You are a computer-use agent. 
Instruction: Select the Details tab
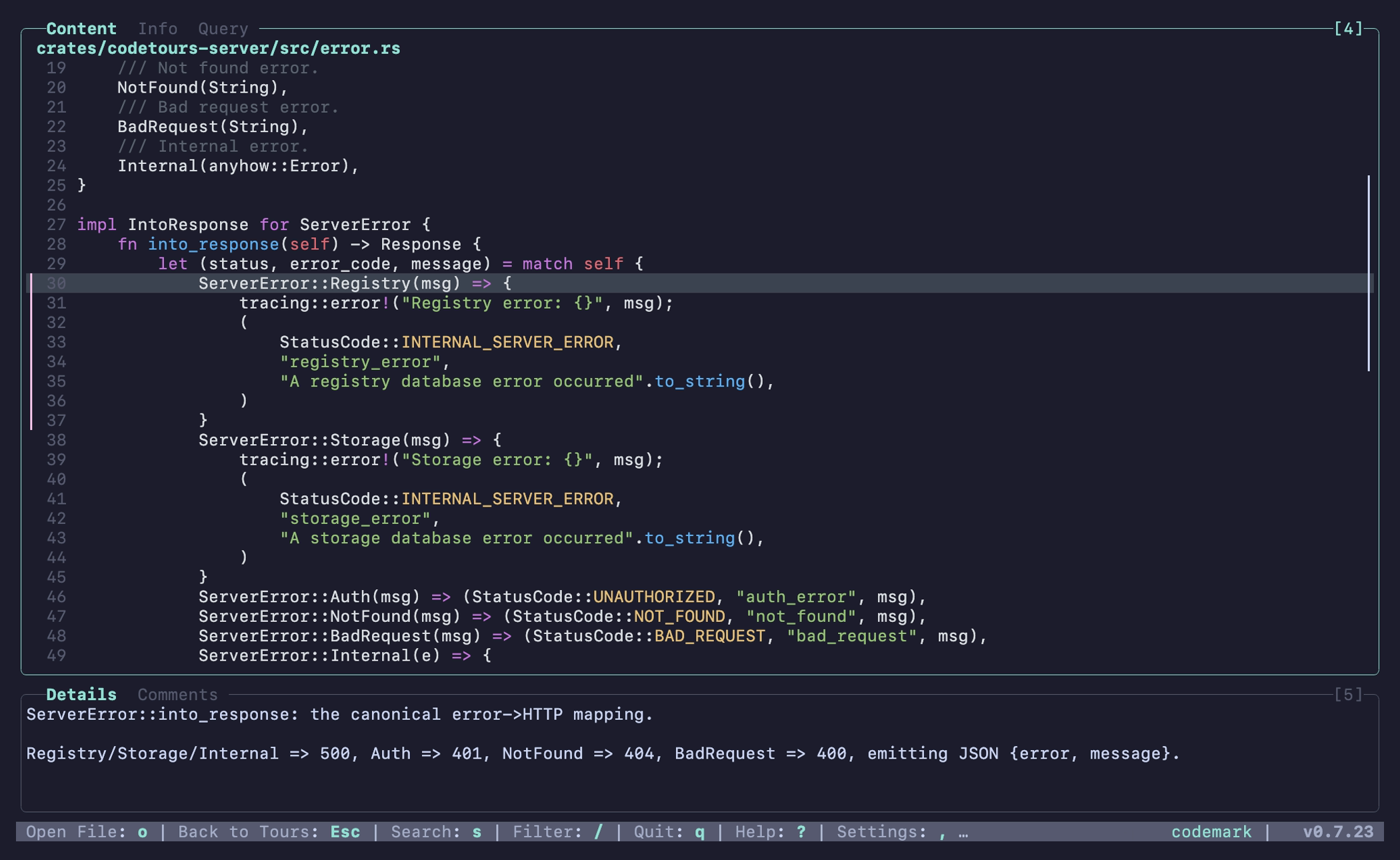click(81, 695)
